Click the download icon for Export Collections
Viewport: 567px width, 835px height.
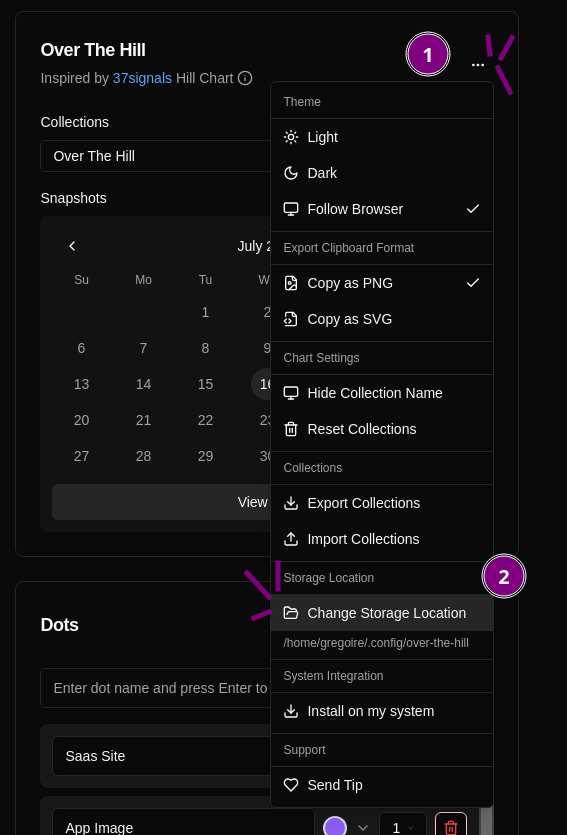[291, 503]
